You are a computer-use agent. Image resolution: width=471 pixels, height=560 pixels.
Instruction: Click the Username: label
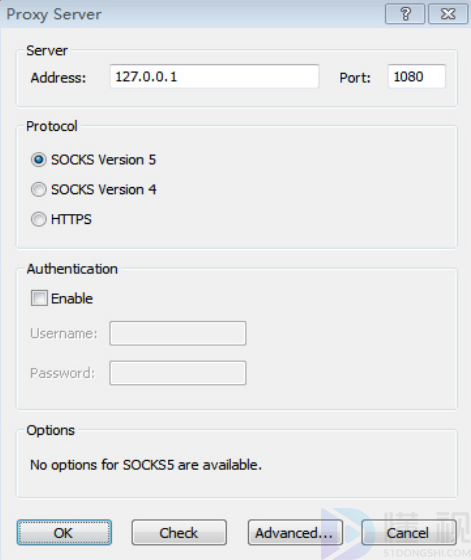64,333
